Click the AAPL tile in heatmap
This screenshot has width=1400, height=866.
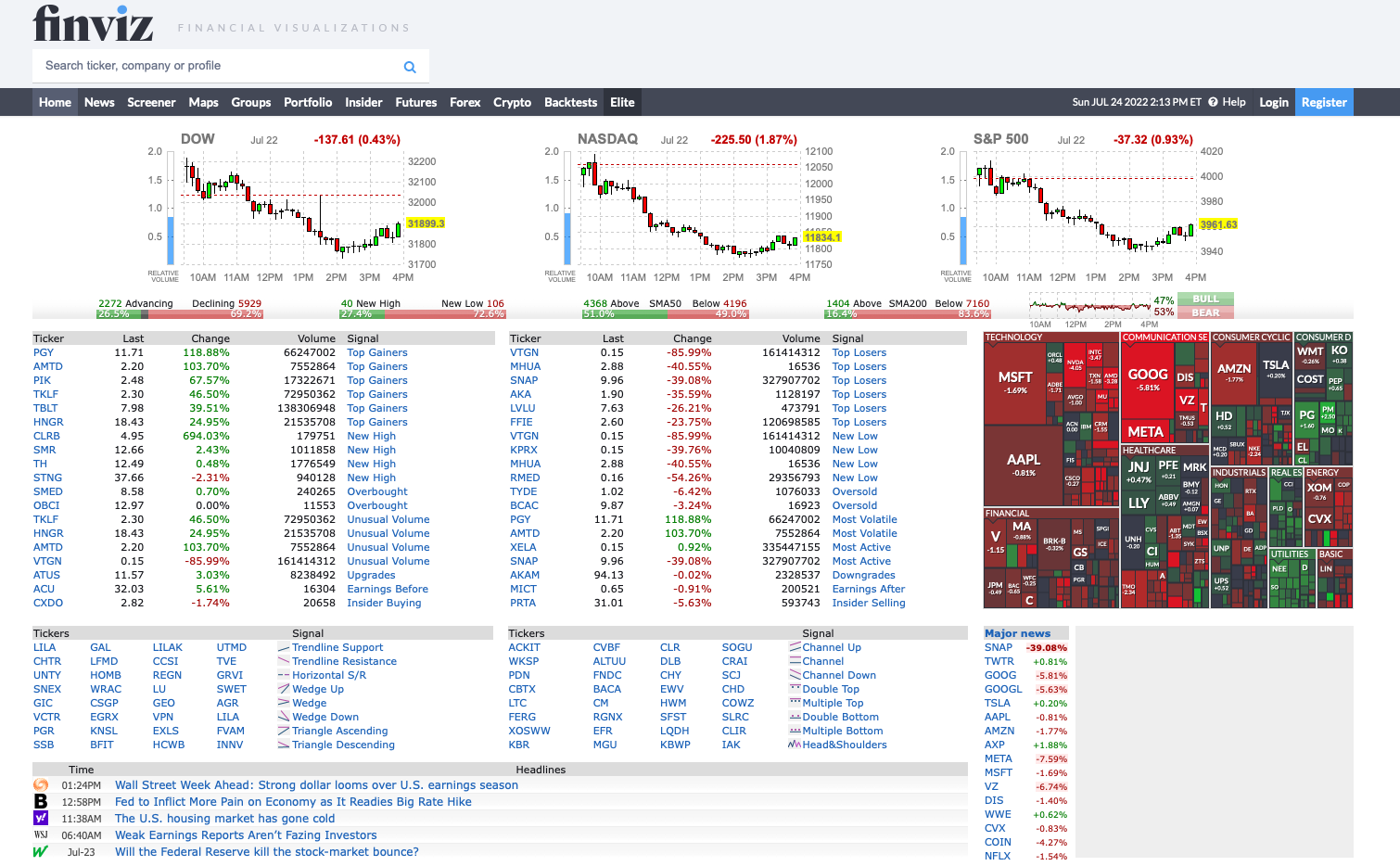click(x=1024, y=464)
